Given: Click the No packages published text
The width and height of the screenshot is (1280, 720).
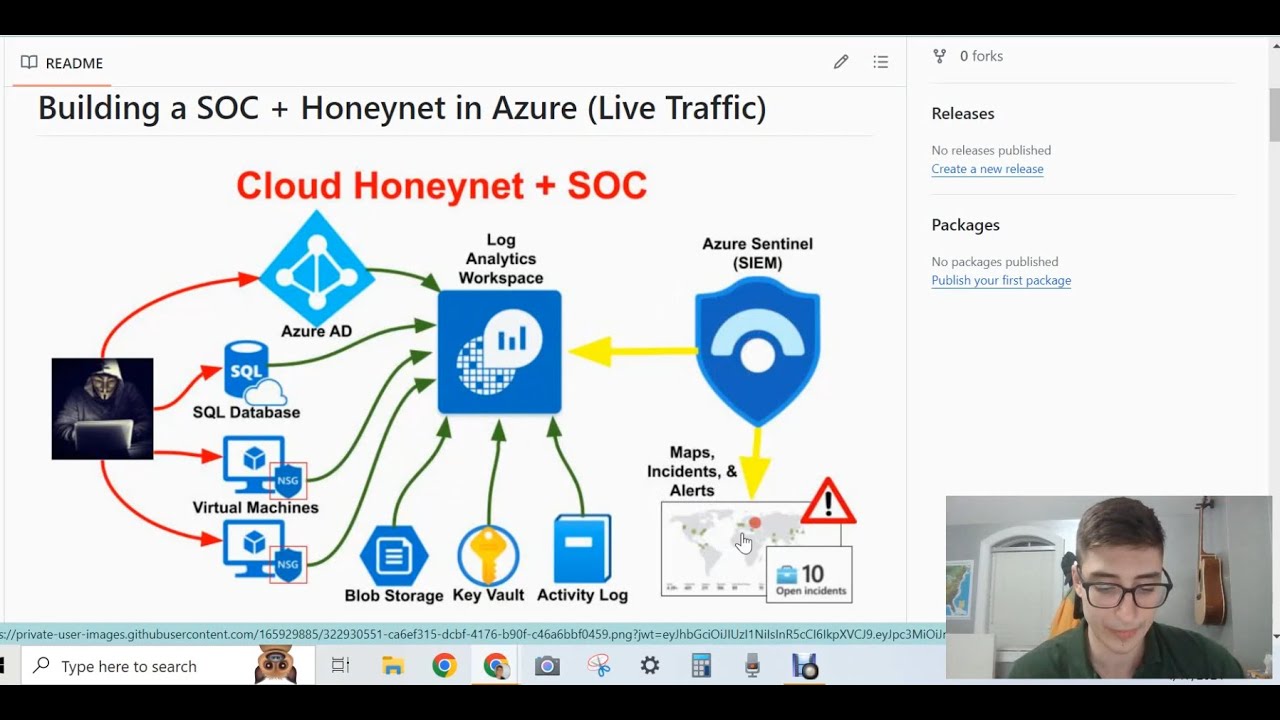Looking at the screenshot, I should (995, 261).
